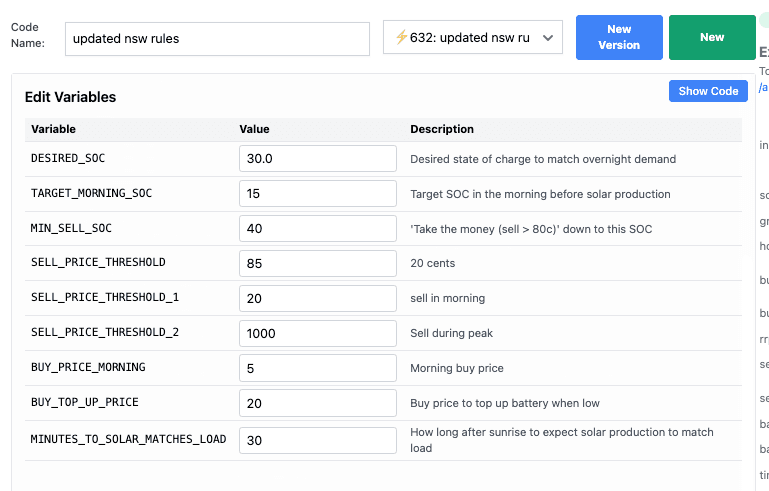Click the green New button
The width and height of the screenshot is (769, 491).
pyautogui.click(x=712, y=37)
